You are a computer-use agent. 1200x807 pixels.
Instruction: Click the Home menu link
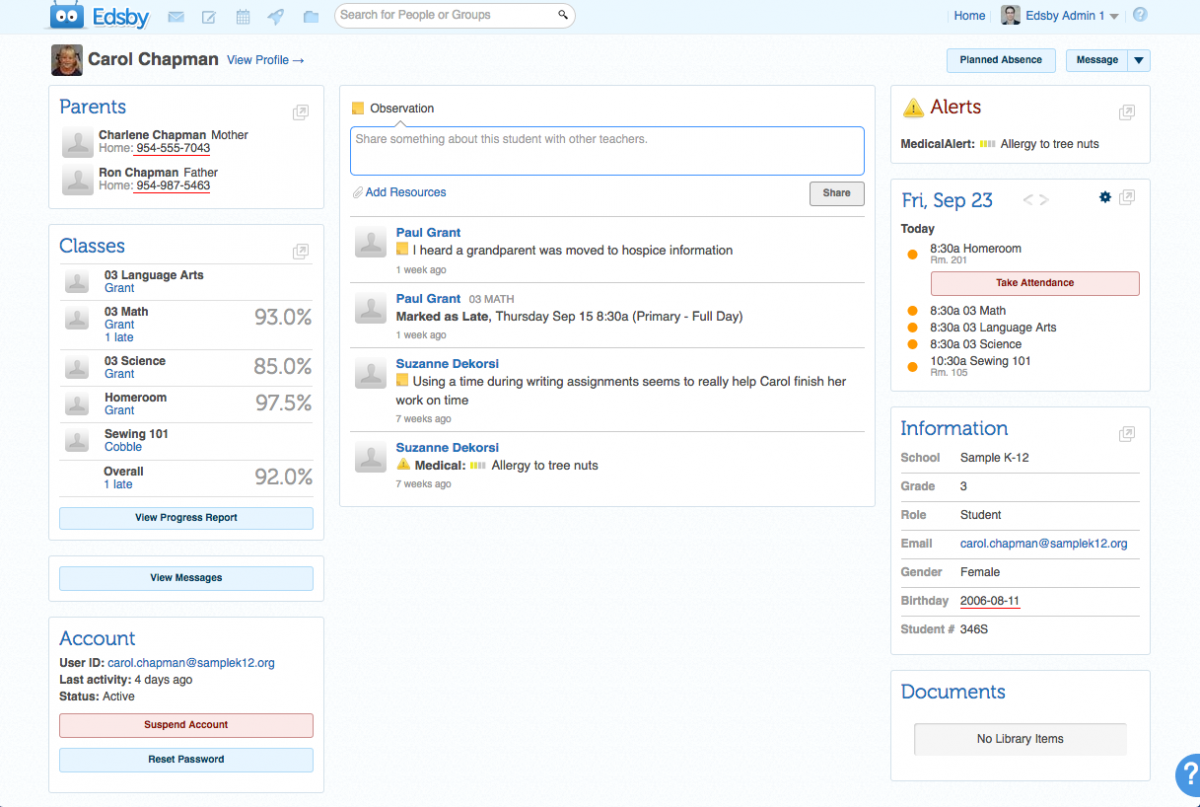coord(969,16)
